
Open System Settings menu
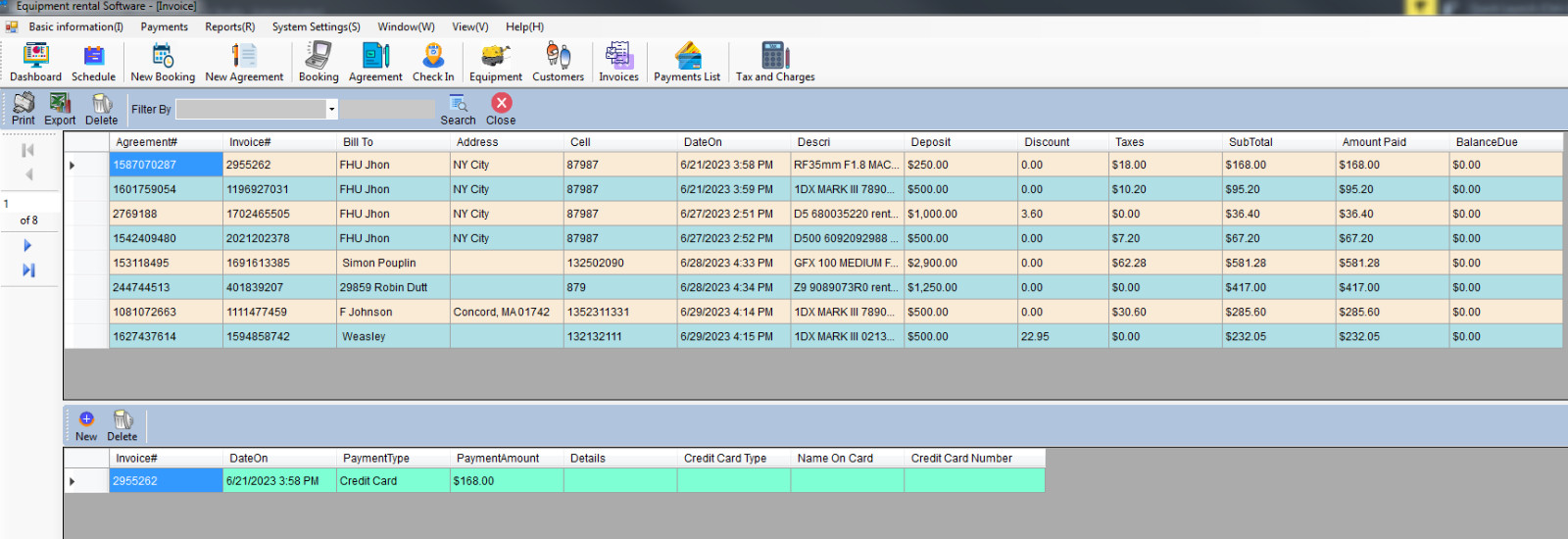tap(317, 26)
